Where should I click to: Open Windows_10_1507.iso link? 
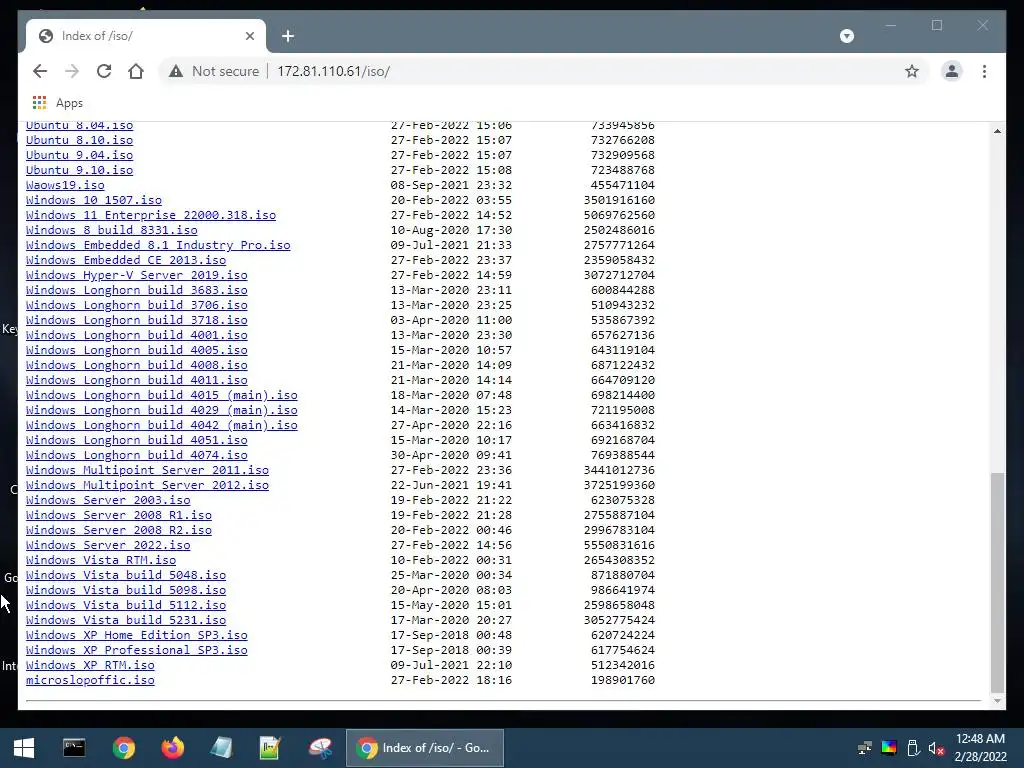pos(93,200)
